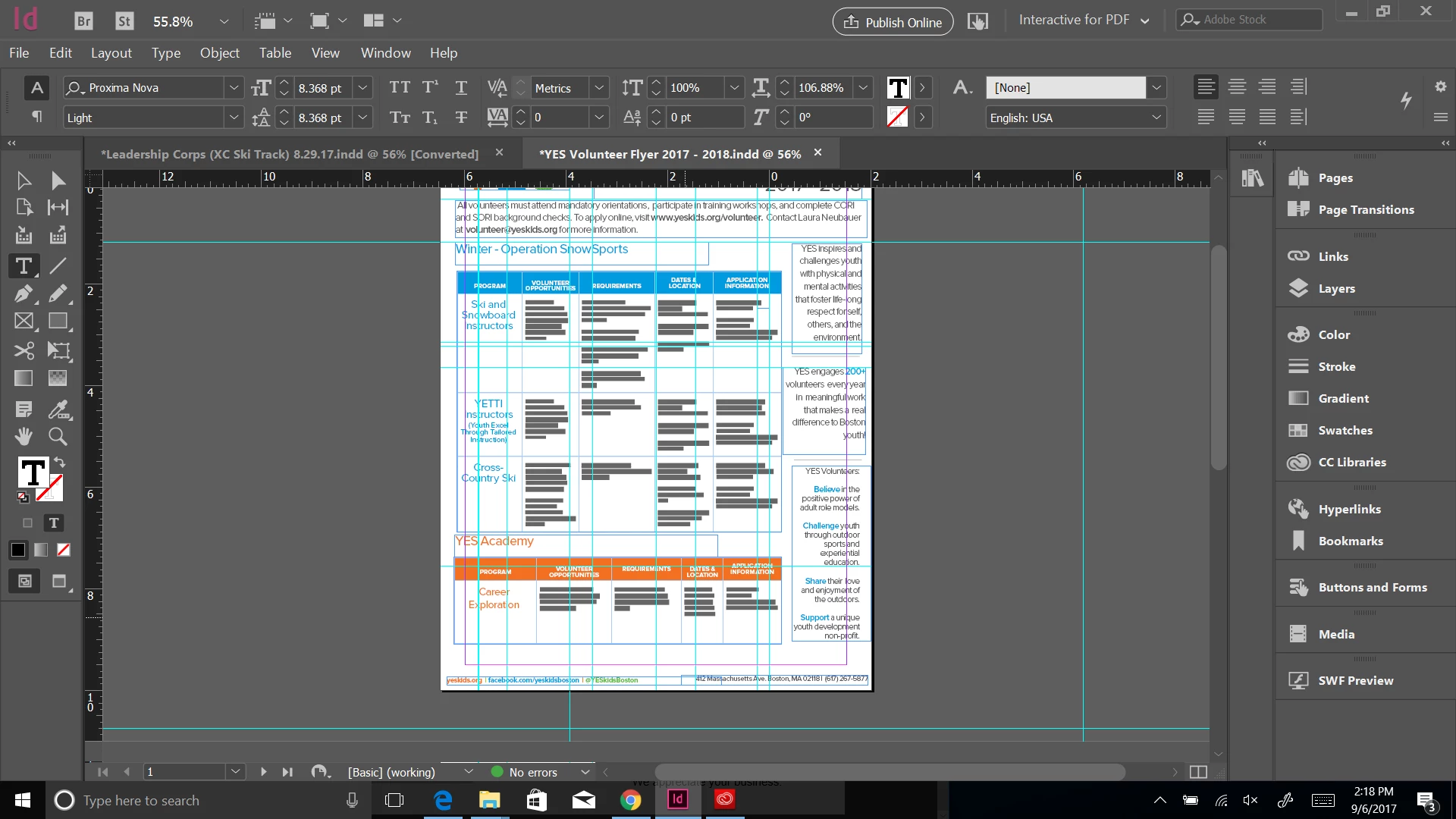Open the Interactive for PDF workspace dropdown
The height and width of the screenshot is (819, 1456).
[x=1084, y=20]
